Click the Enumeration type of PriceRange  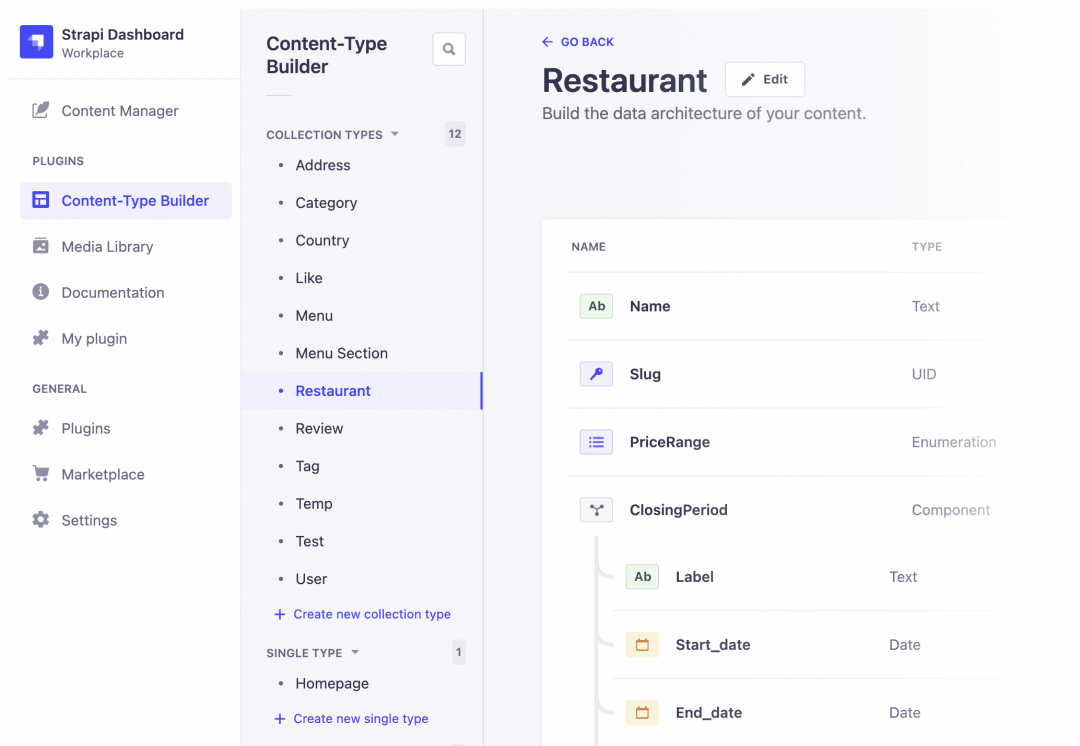pos(954,442)
